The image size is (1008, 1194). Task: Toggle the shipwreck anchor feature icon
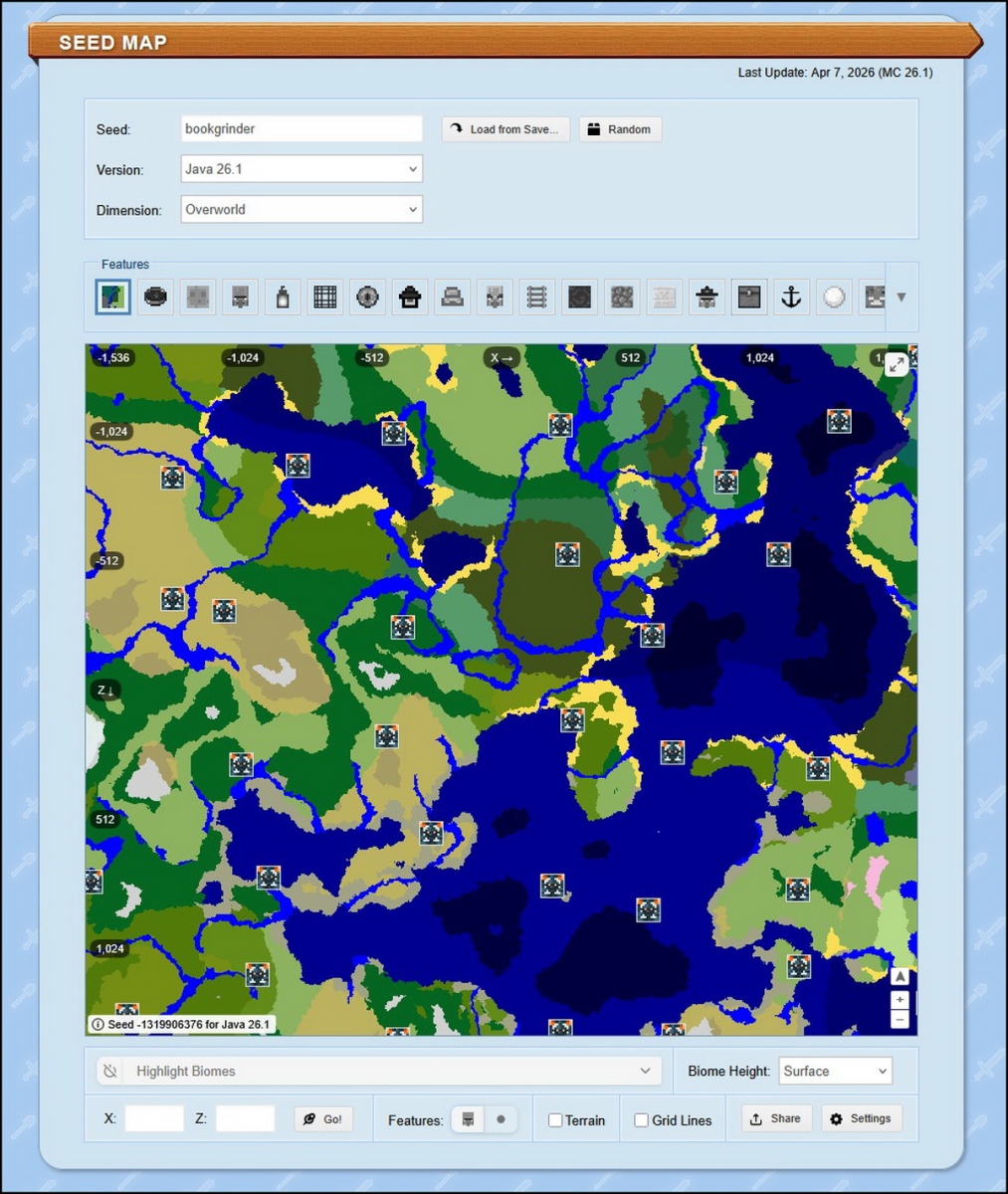[x=791, y=297]
